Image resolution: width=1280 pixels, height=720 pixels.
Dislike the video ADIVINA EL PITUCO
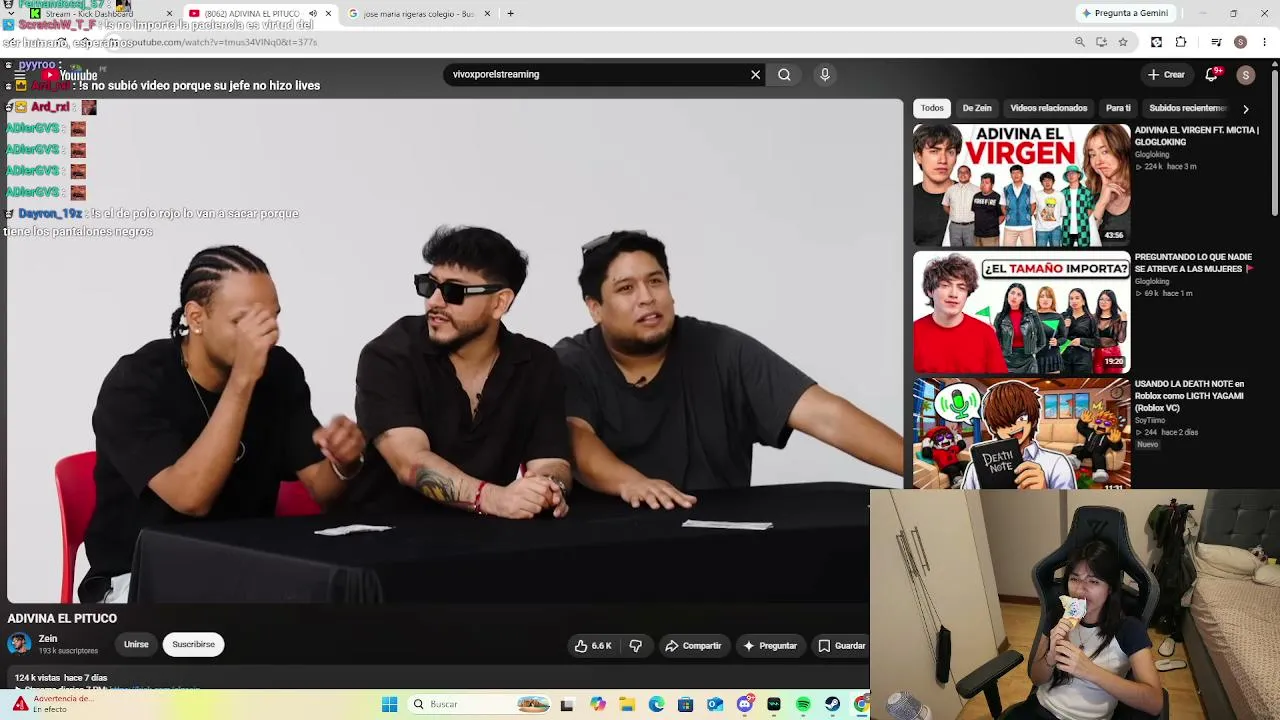point(636,646)
